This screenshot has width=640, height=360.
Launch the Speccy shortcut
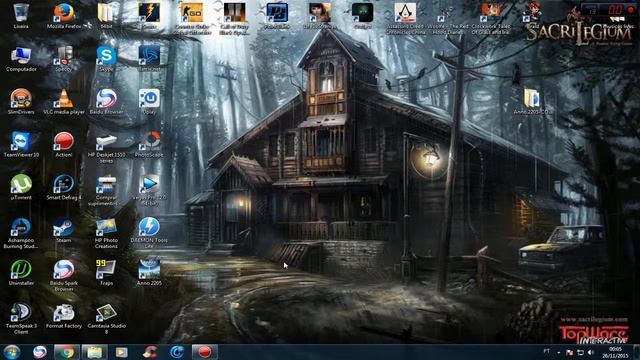(64, 59)
